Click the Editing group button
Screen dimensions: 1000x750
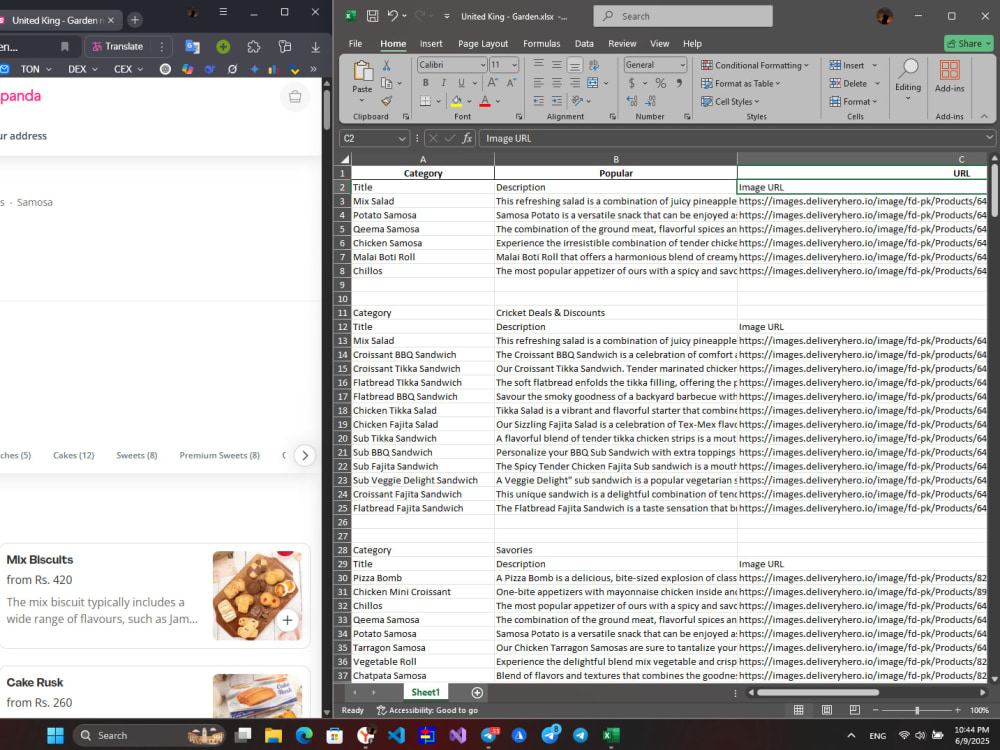point(908,79)
